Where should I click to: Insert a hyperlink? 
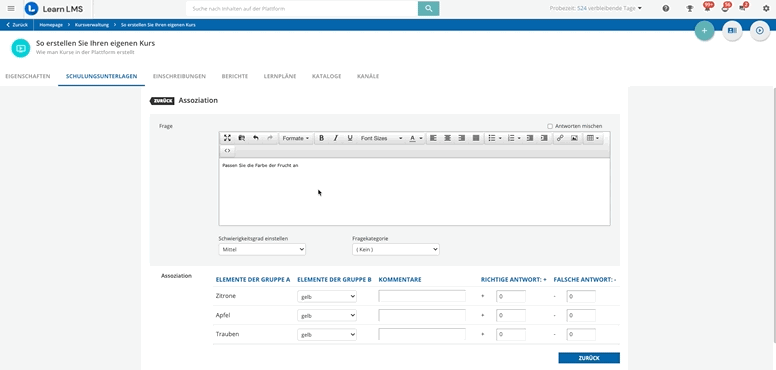tap(560, 138)
